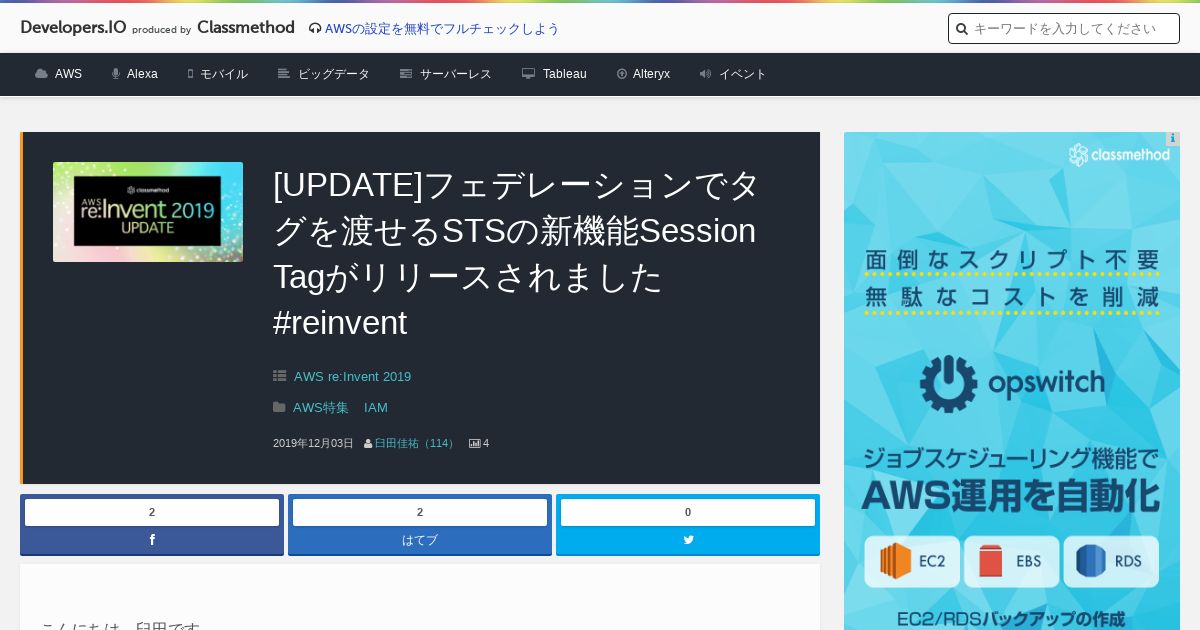Click the phone icon beside モバイル

pyautogui.click(x=190, y=74)
